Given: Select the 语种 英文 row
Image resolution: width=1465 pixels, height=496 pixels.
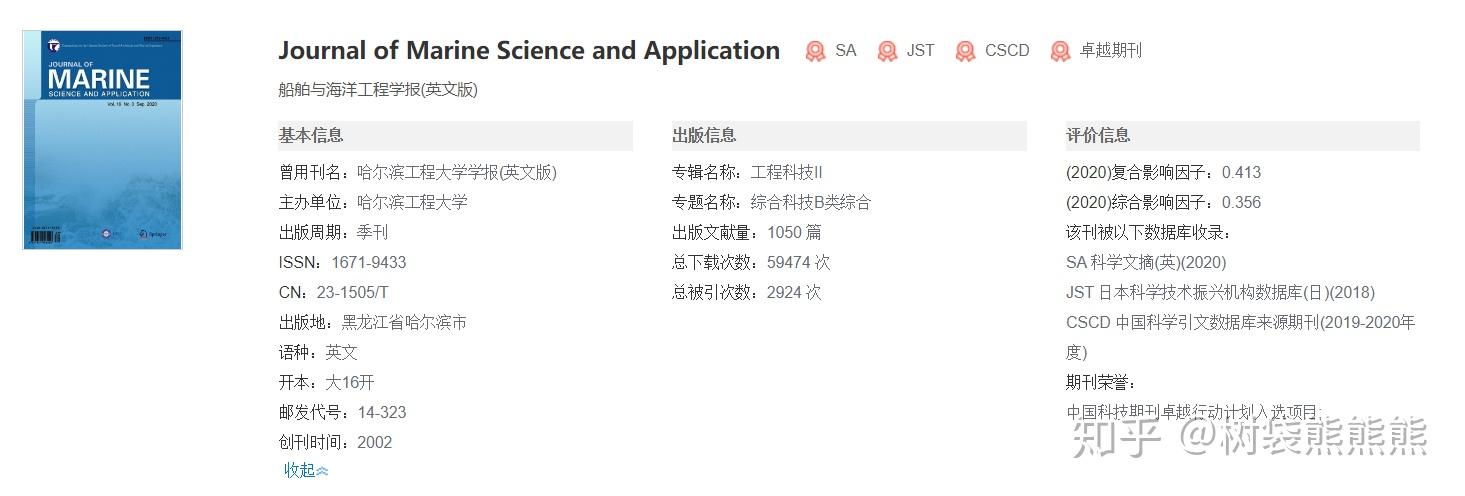Looking at the screenshot, I should point(318,352).
